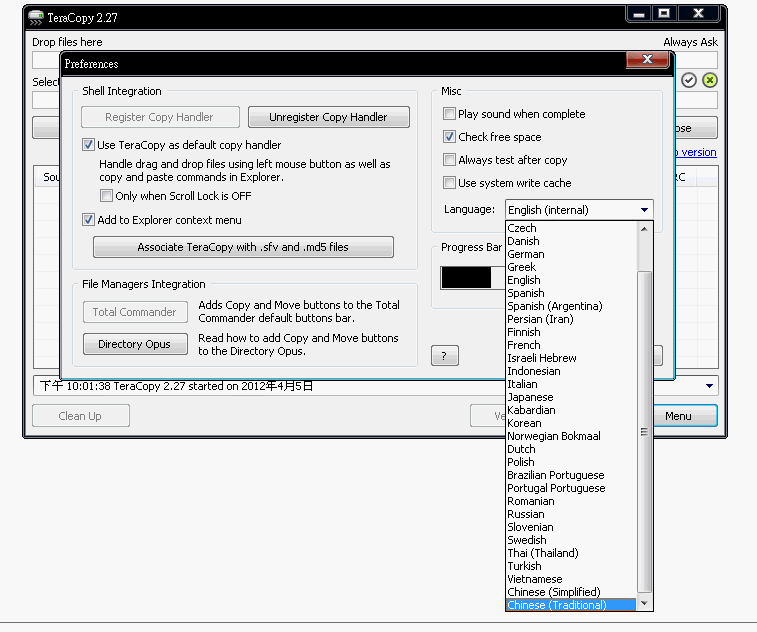The image size is (757, 632).
Task: Select Indonesian language
Action: click(571, 371)
